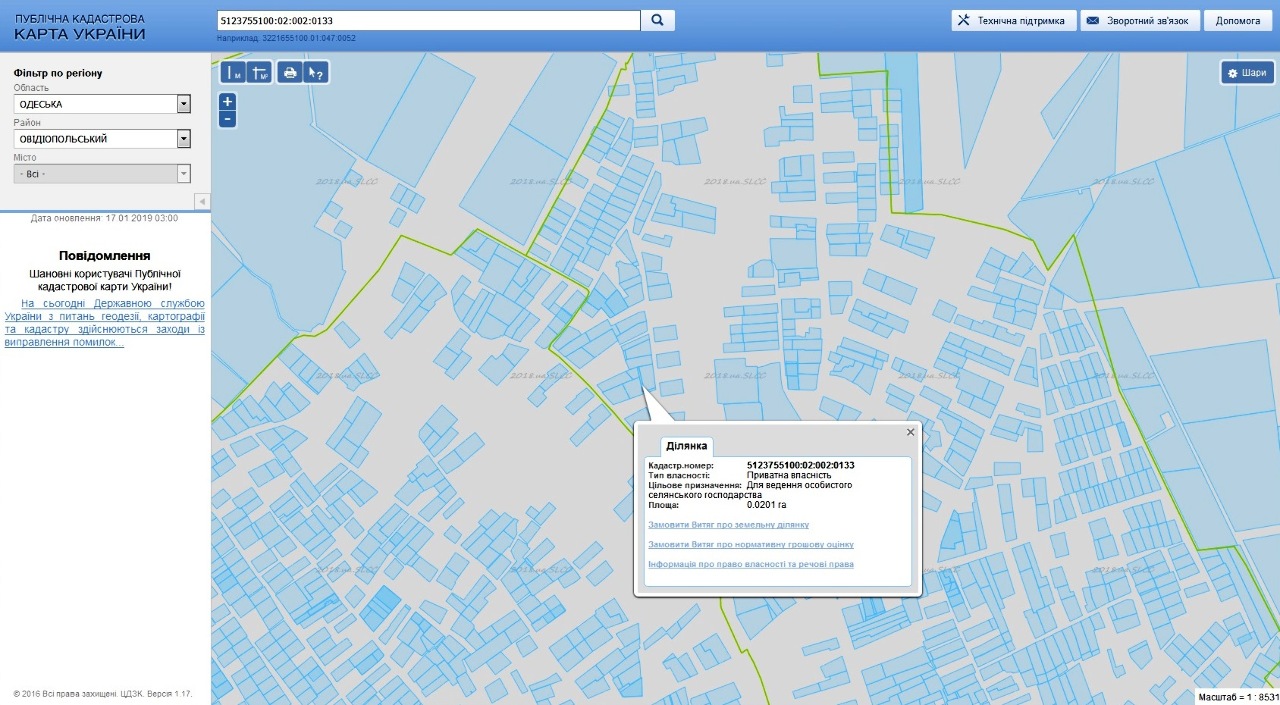Open link Замовити Витяг про земельну ділянку

coord(728,525)
